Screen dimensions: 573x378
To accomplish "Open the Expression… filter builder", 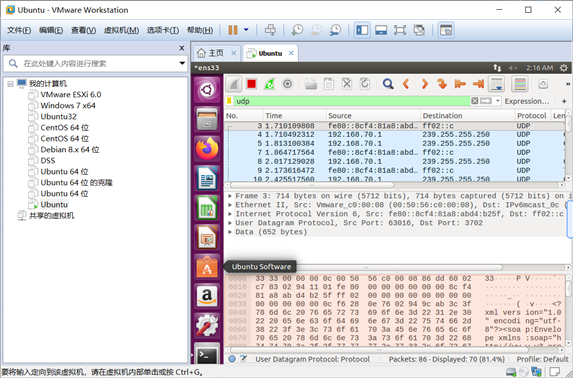I will coord(527,101).
